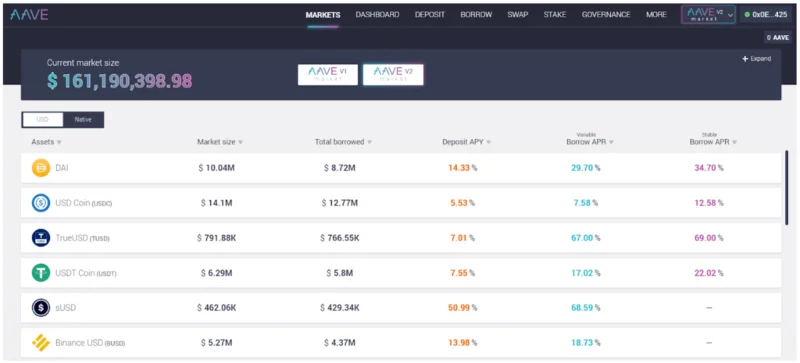800x363 pixels.
Task: Sort by Stable Borrow APR column
Action: [713, 139]
